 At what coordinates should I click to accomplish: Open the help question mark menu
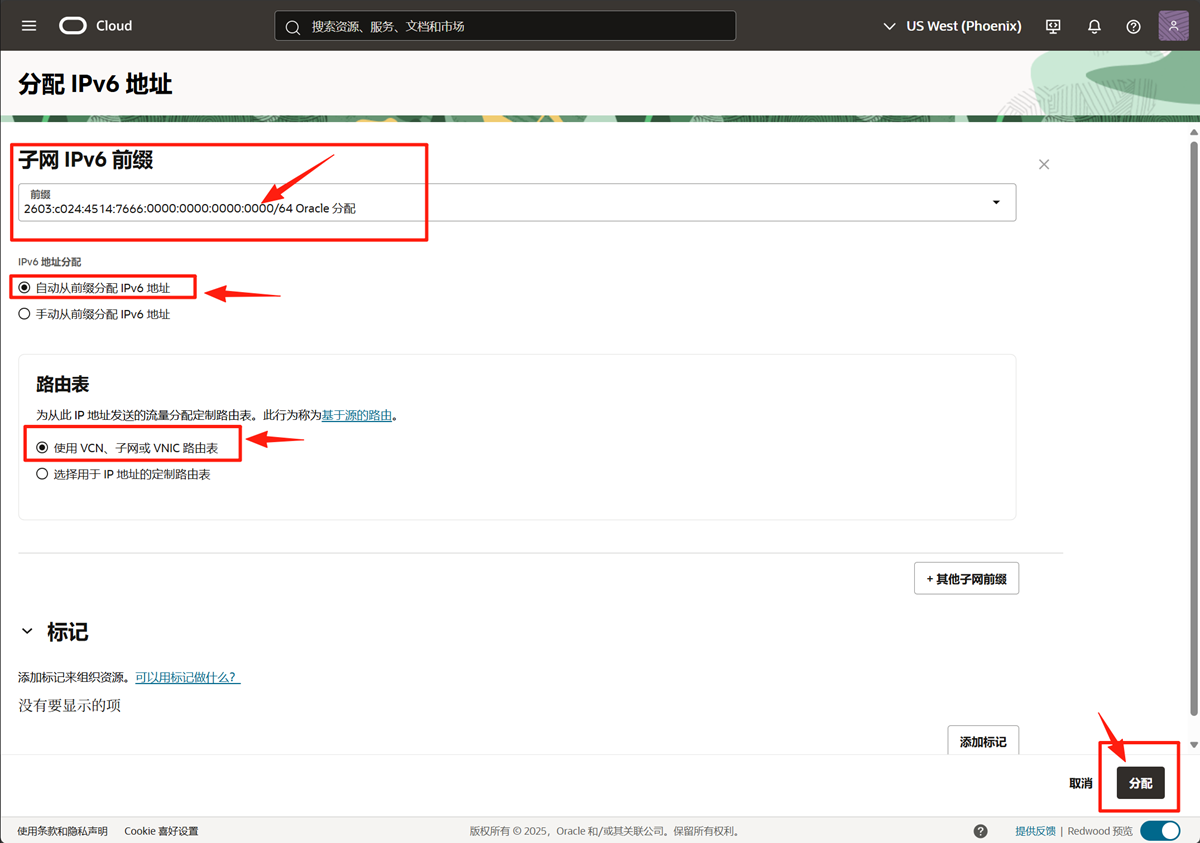[1133, 27]
